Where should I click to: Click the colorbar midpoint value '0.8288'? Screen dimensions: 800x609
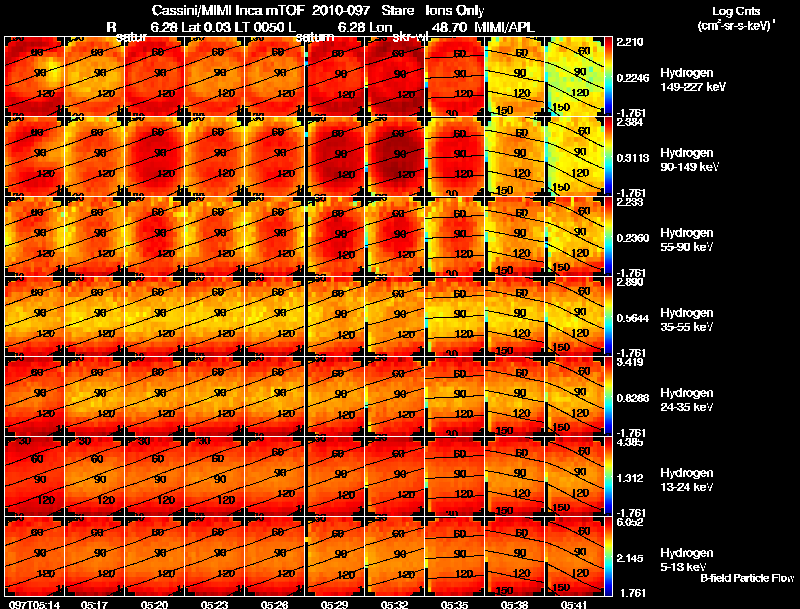click(x=633, y=398)
